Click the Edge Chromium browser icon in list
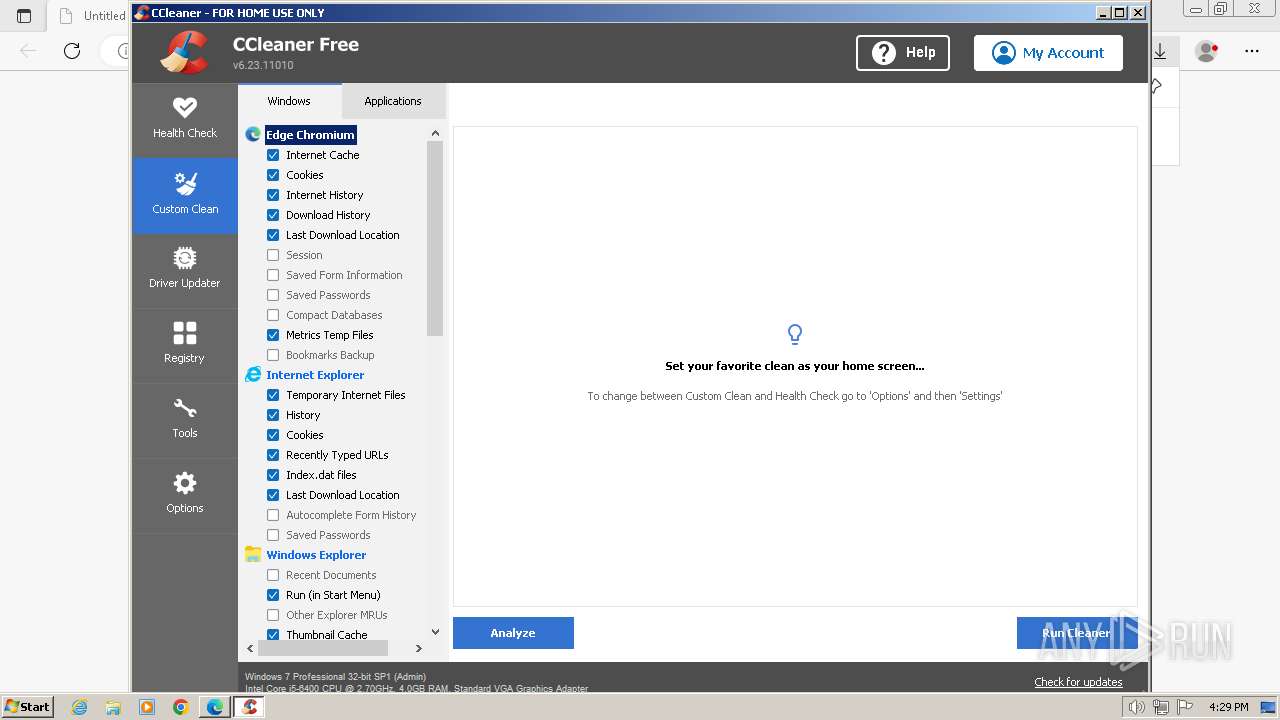Image resolution: width=1280 pixels, height=720 pixels. 253,134
